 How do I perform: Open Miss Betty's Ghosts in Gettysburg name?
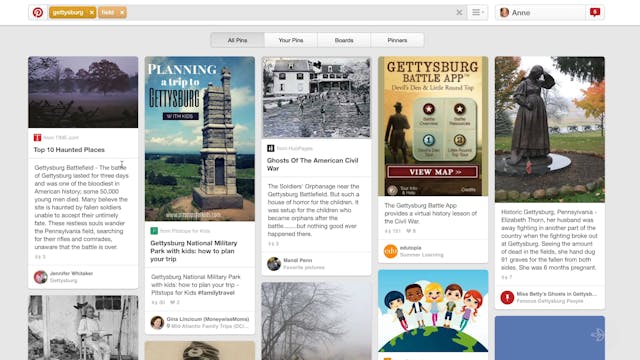coord(557,294)
